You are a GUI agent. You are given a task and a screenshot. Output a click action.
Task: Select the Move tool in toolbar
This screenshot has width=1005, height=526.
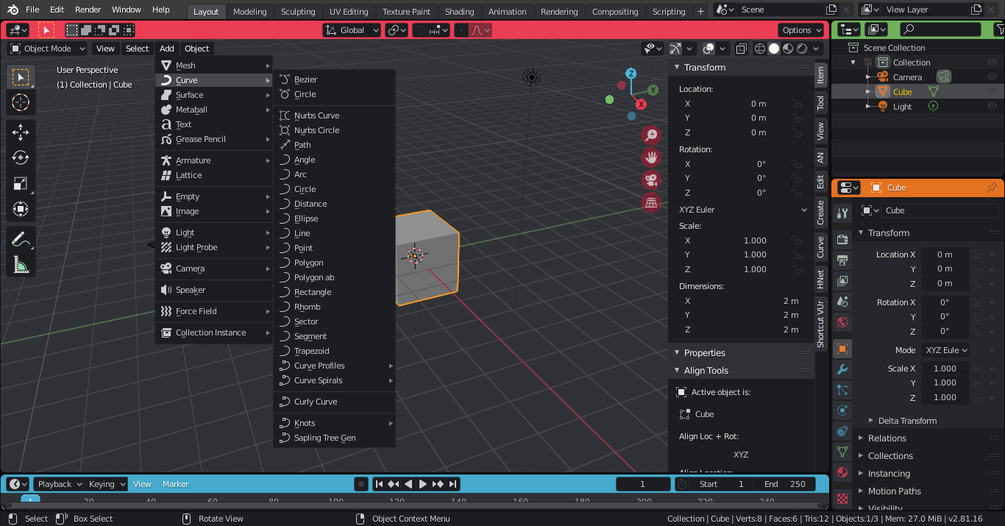click(x=21, y=132)
